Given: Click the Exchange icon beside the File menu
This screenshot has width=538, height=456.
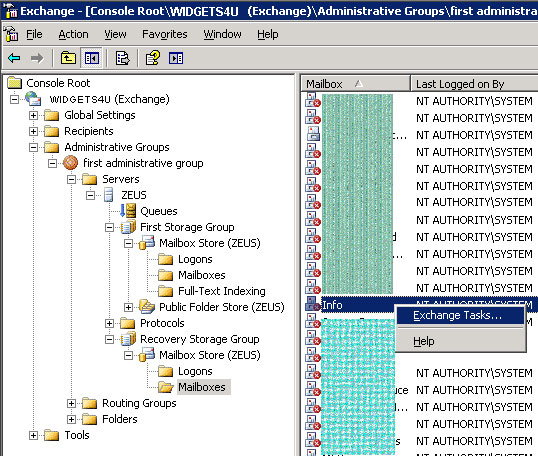Looking at the screenshot, I should point(11,34).
